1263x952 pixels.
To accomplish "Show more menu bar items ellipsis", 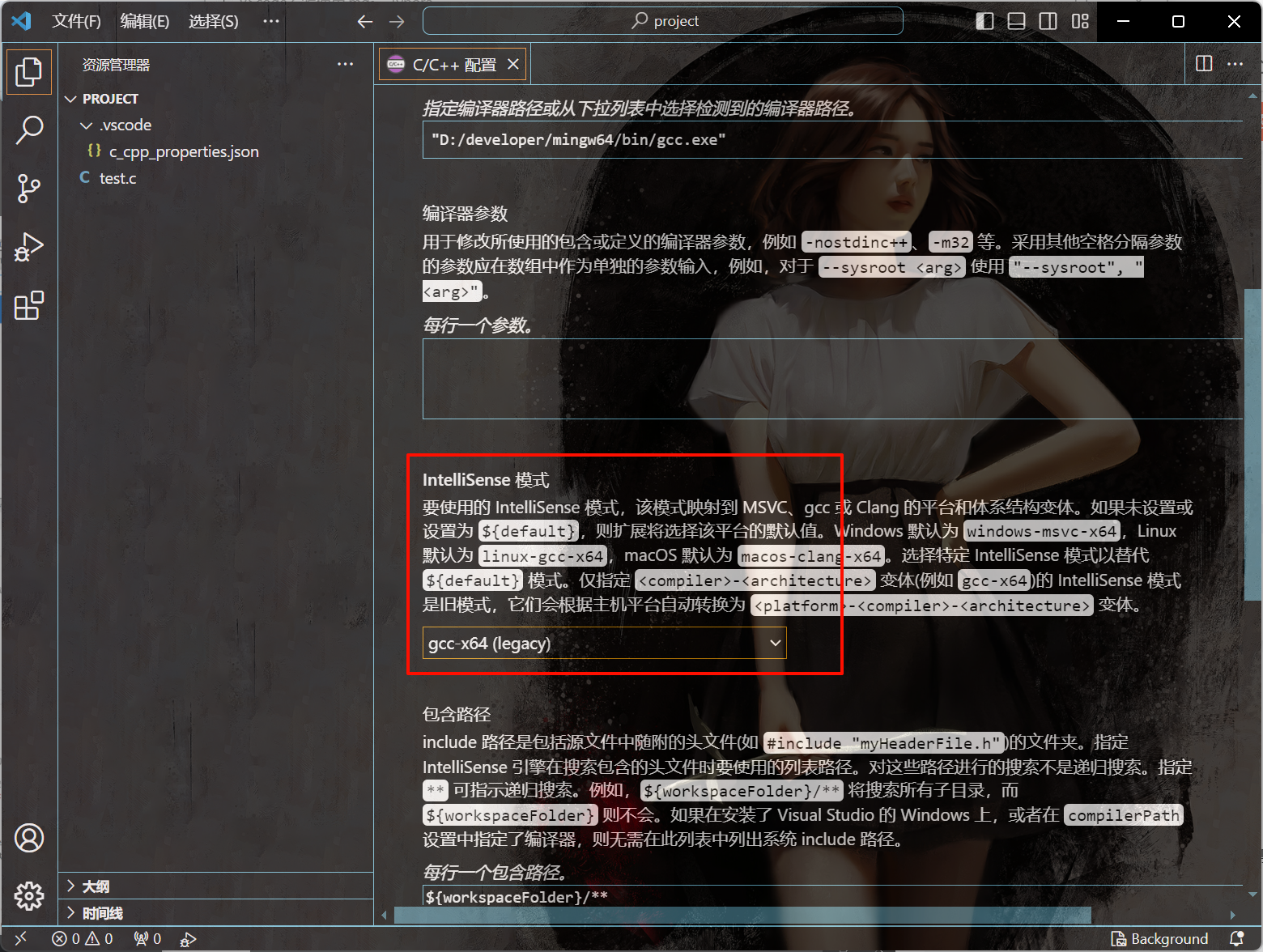I will point(271,21).
